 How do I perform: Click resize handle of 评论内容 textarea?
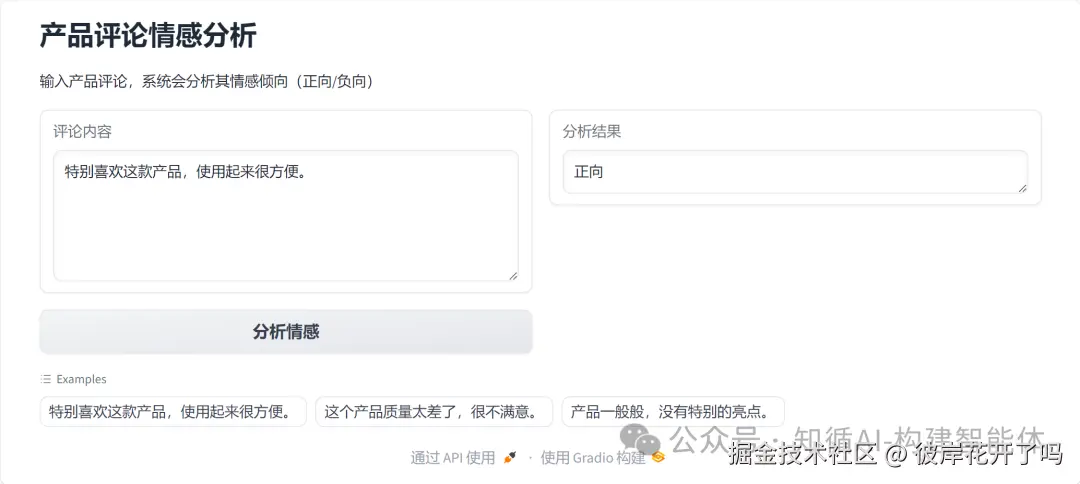tap(512, 275)
